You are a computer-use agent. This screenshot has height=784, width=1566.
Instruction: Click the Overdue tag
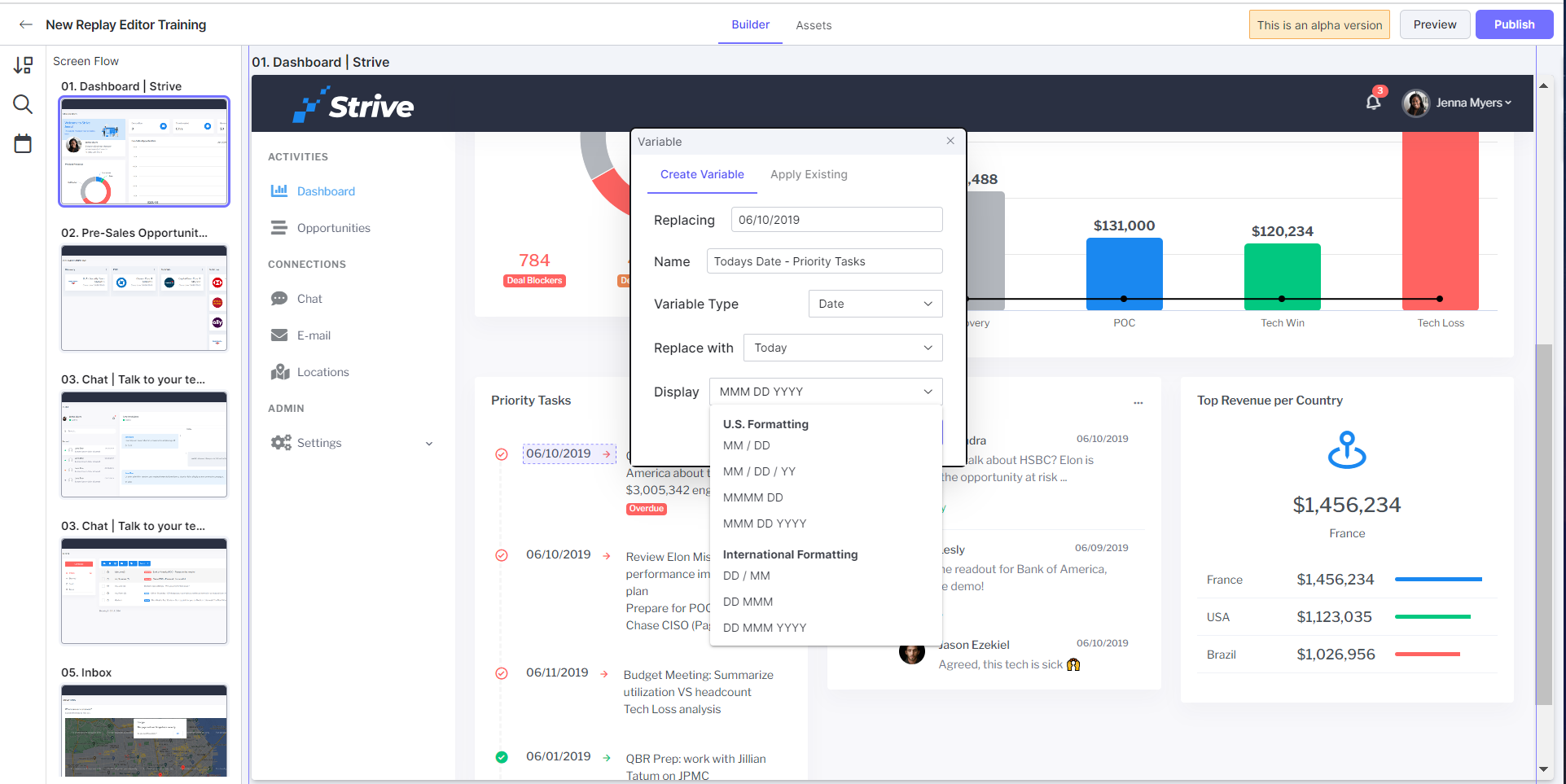tap(647, 509)
